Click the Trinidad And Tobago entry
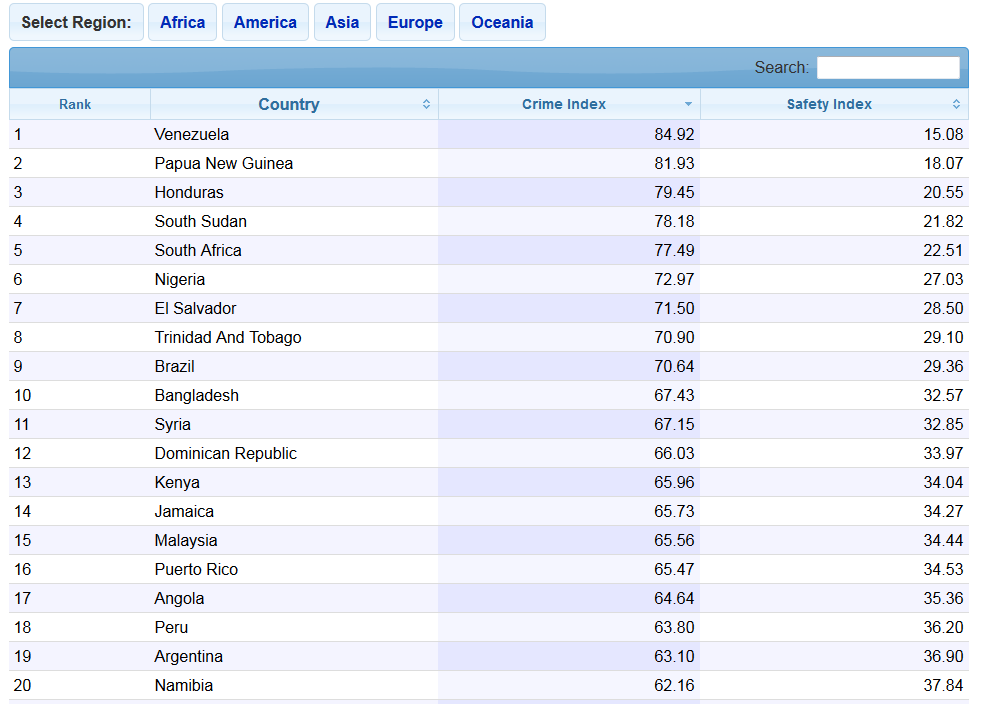The width and height of the screenshot is (988, 704). pyautogui.click(x=228, y=337)
